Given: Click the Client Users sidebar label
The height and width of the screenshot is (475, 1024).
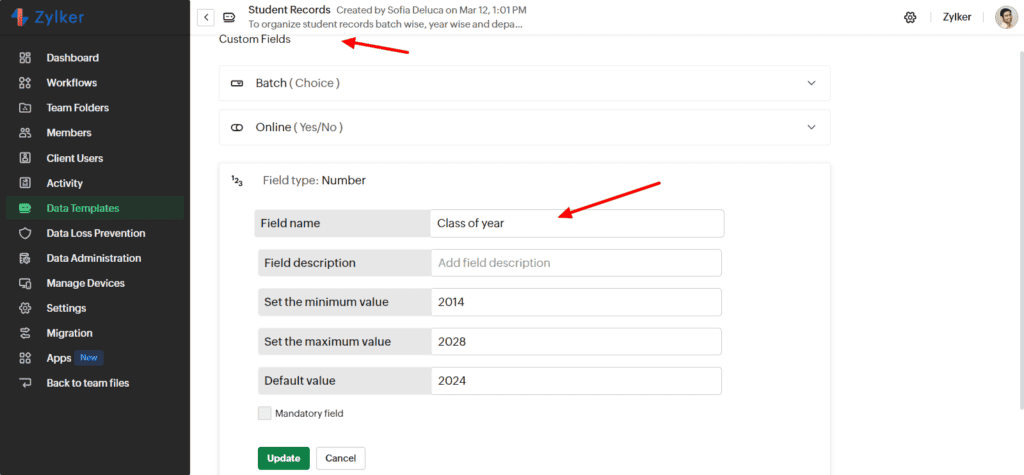Looking at the screenshot, I should point(74,158).
